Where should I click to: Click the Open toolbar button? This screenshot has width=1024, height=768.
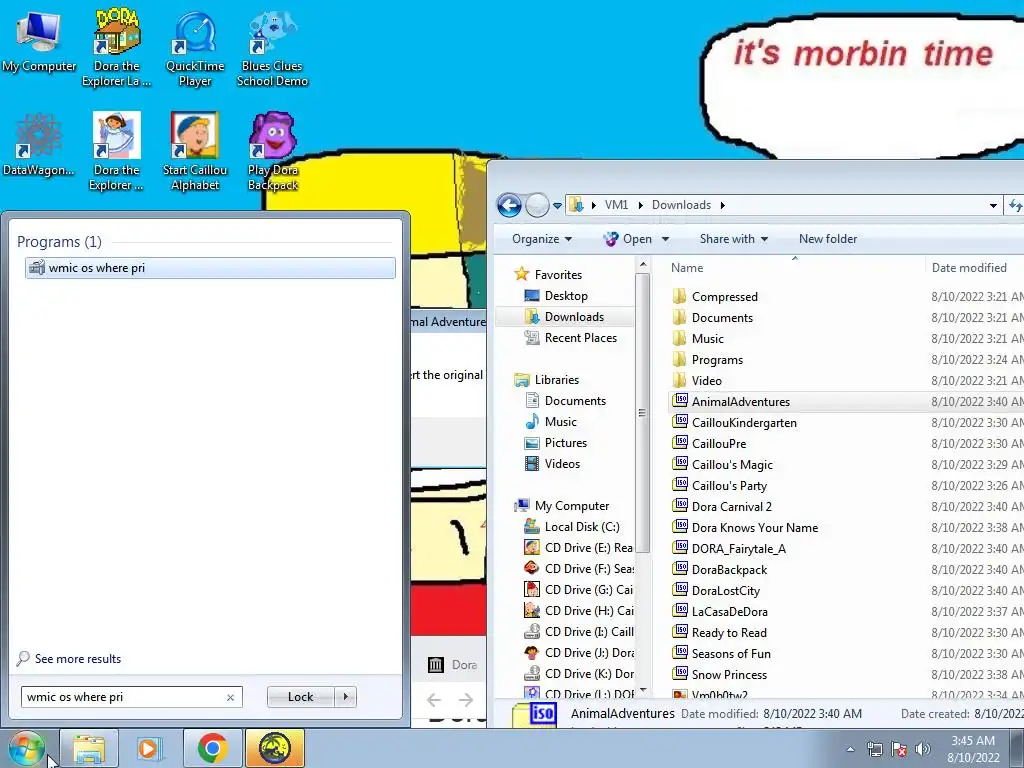click(x=628, y=239)
